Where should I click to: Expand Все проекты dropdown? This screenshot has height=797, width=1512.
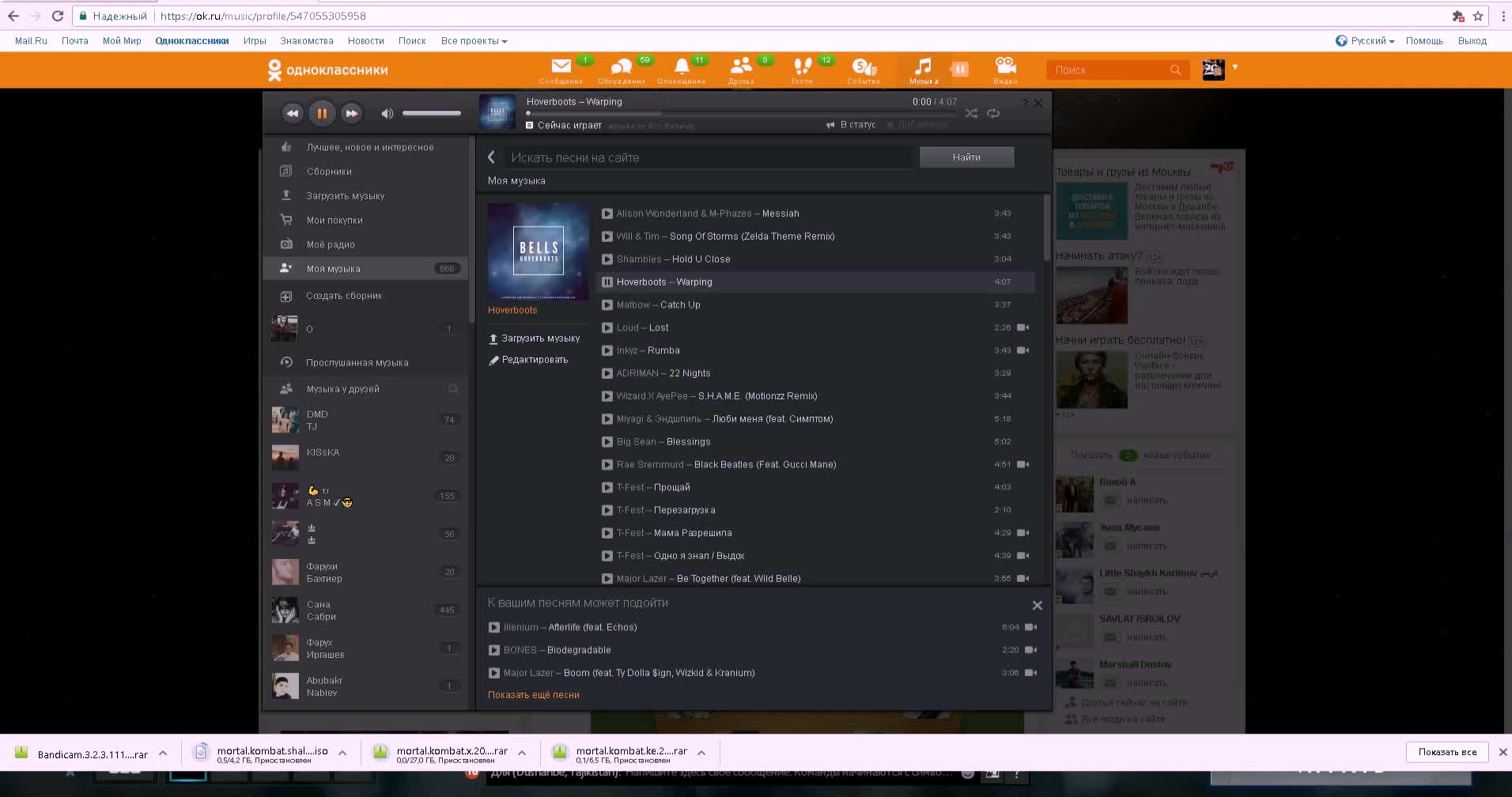point(474,41)
